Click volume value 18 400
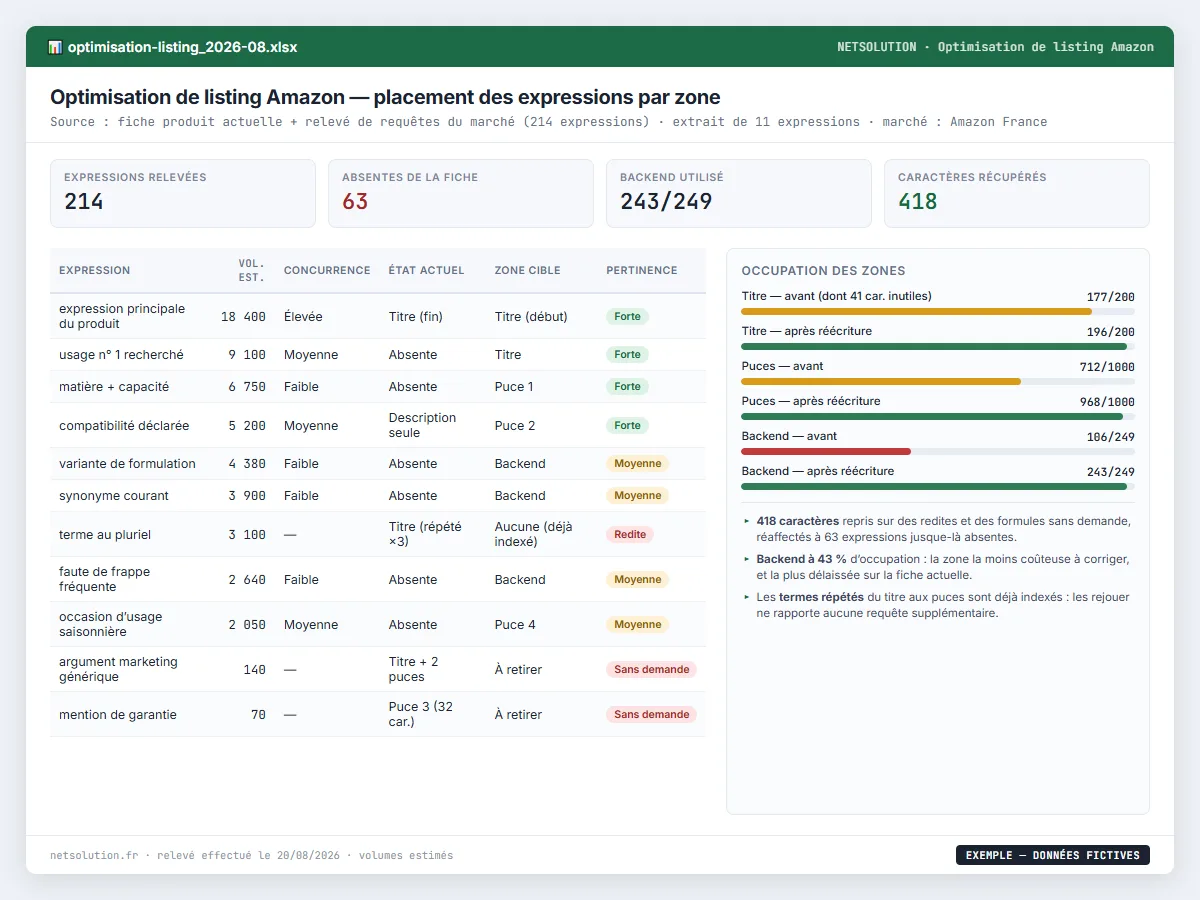The width and height of the screenshot is (1200, 900). coord(243,317)
